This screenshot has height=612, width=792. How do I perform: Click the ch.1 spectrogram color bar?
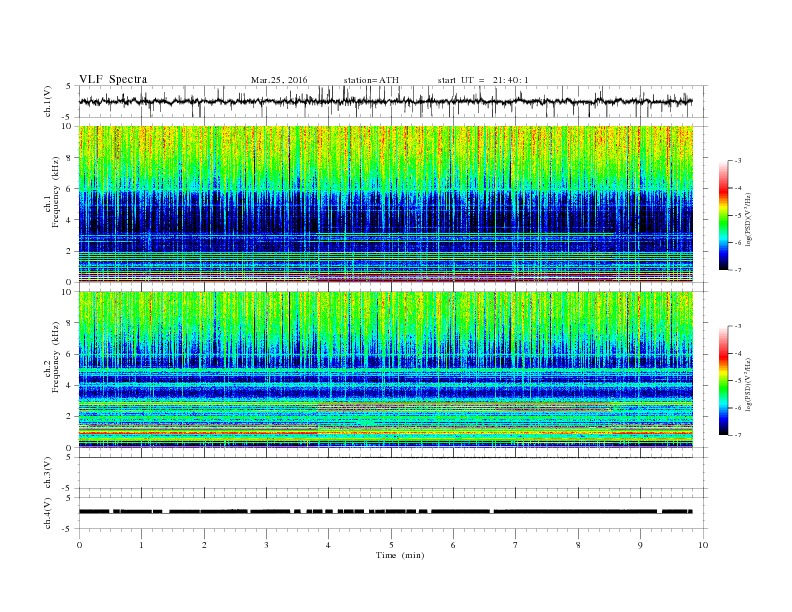723,215
